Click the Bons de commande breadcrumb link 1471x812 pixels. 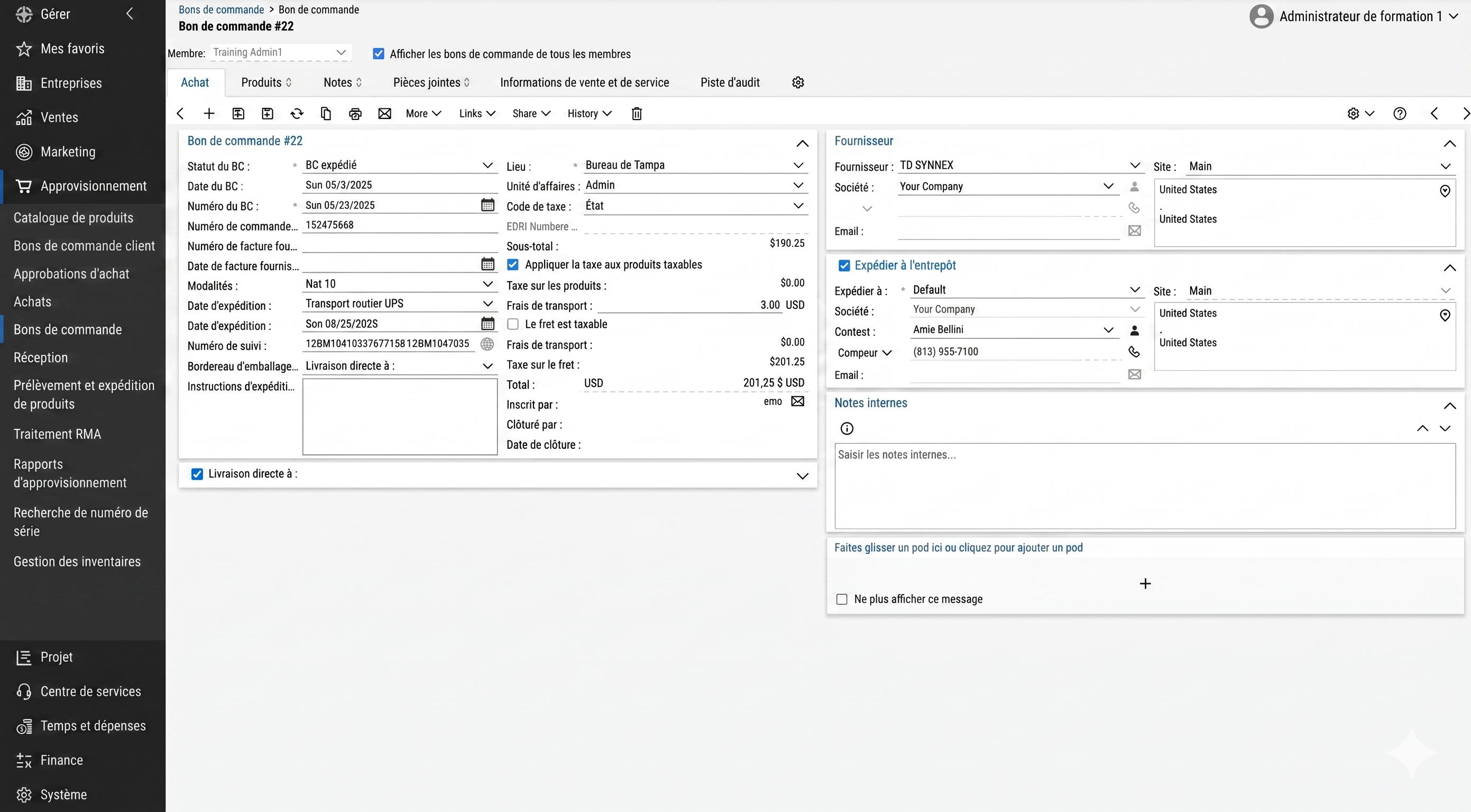point(221,10)
